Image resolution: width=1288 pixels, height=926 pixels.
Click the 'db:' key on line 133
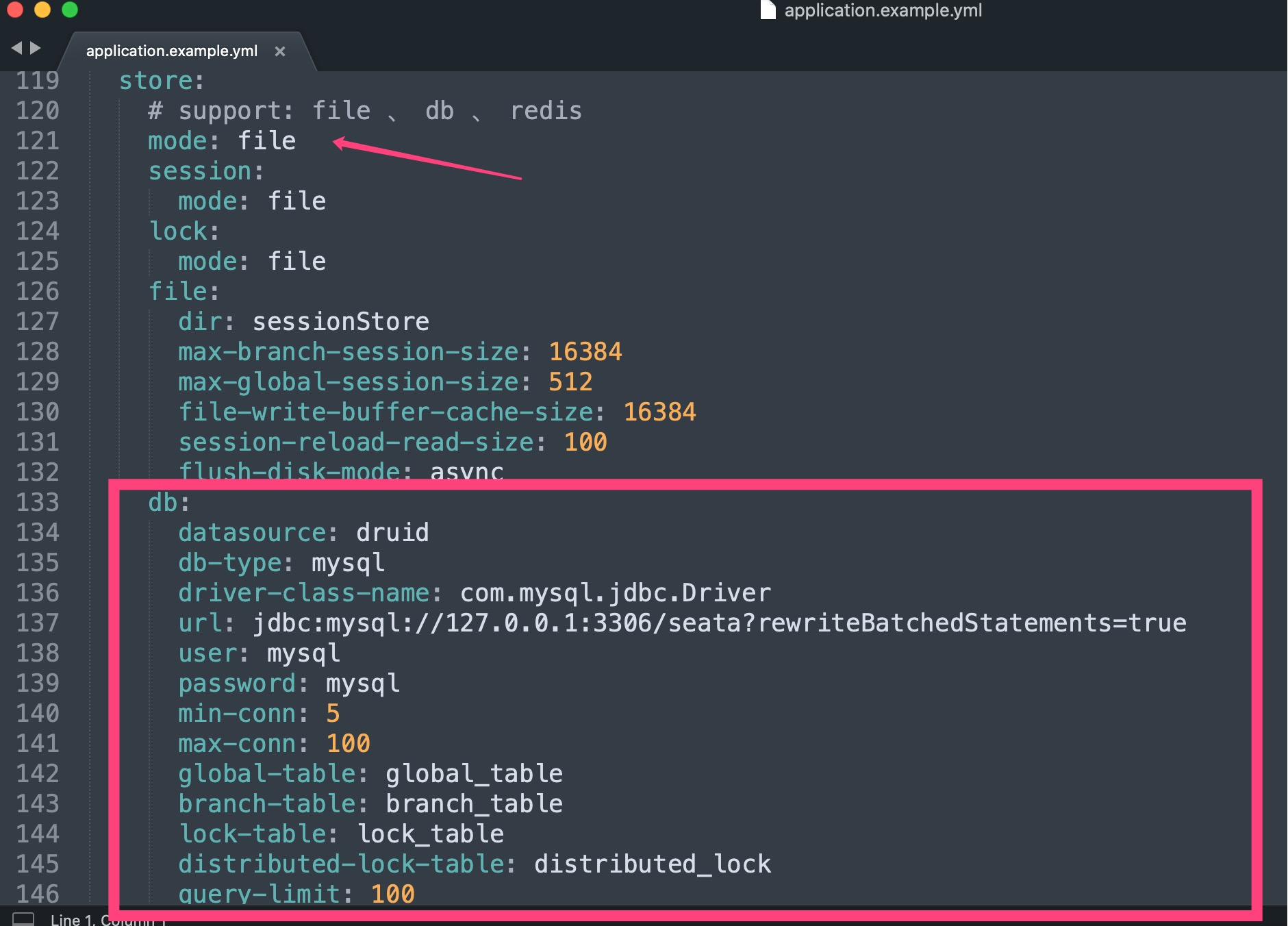click(x=169, y=503)
